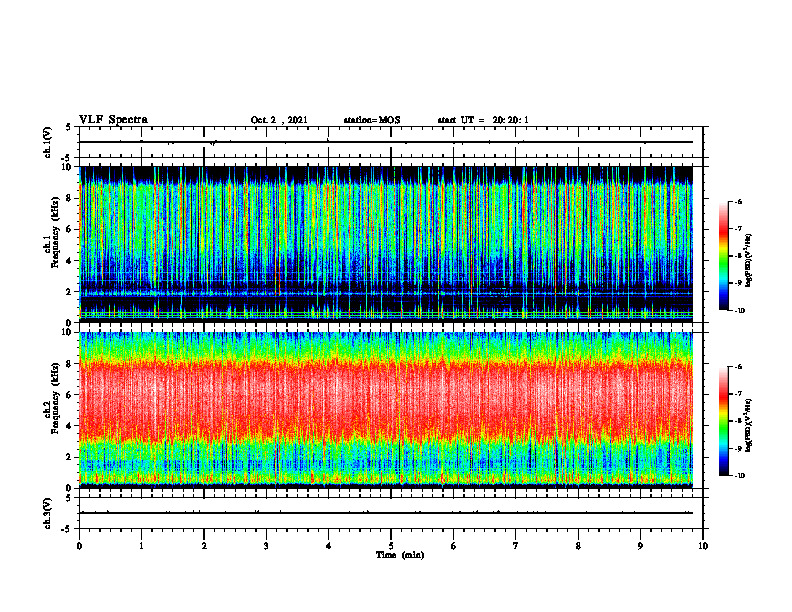This screenshot has height=612, width=792.
Task: Click time axis tick label "9"
Action: [640, 546]
